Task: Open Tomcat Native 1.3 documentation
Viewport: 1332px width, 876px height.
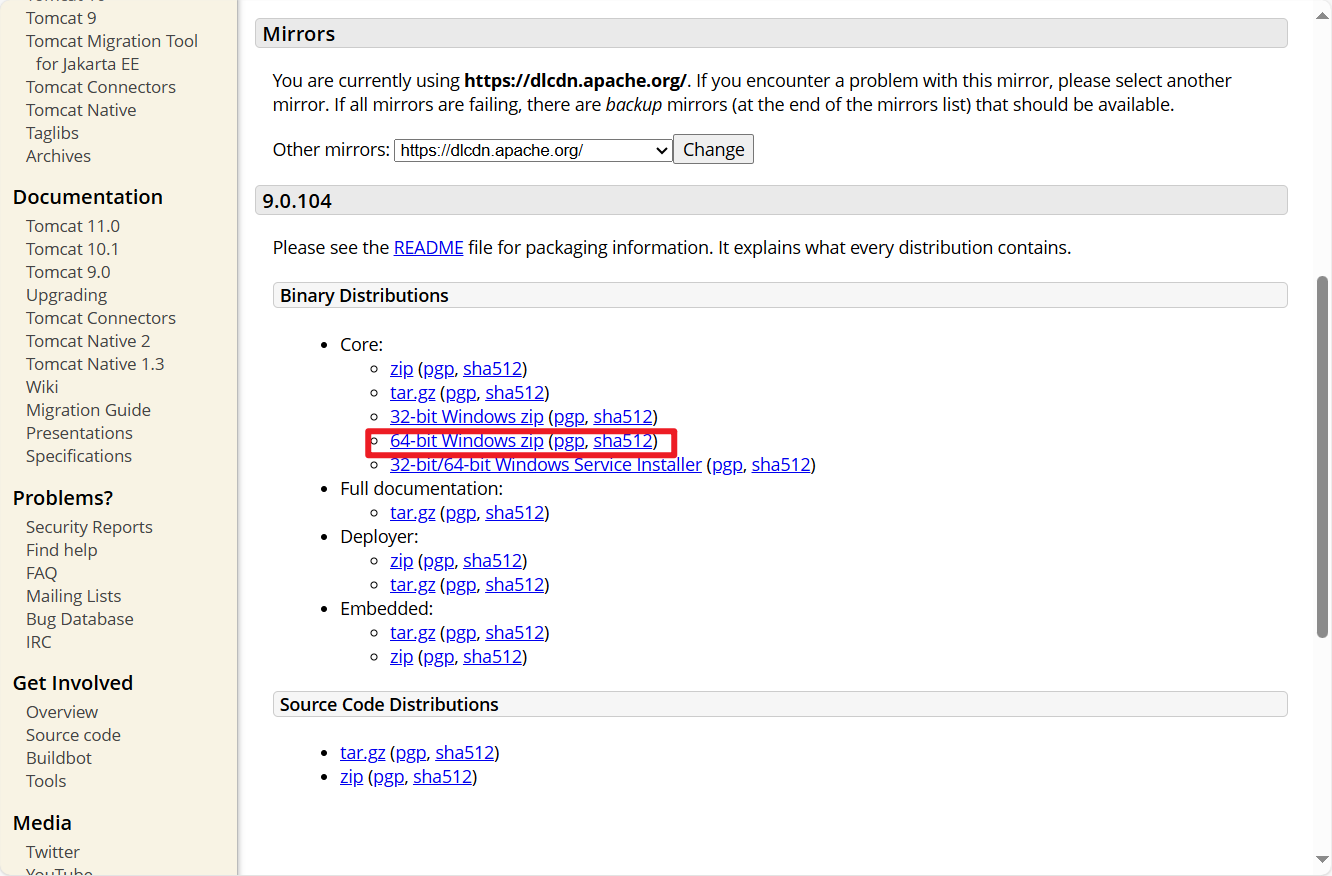Action: 95,364
